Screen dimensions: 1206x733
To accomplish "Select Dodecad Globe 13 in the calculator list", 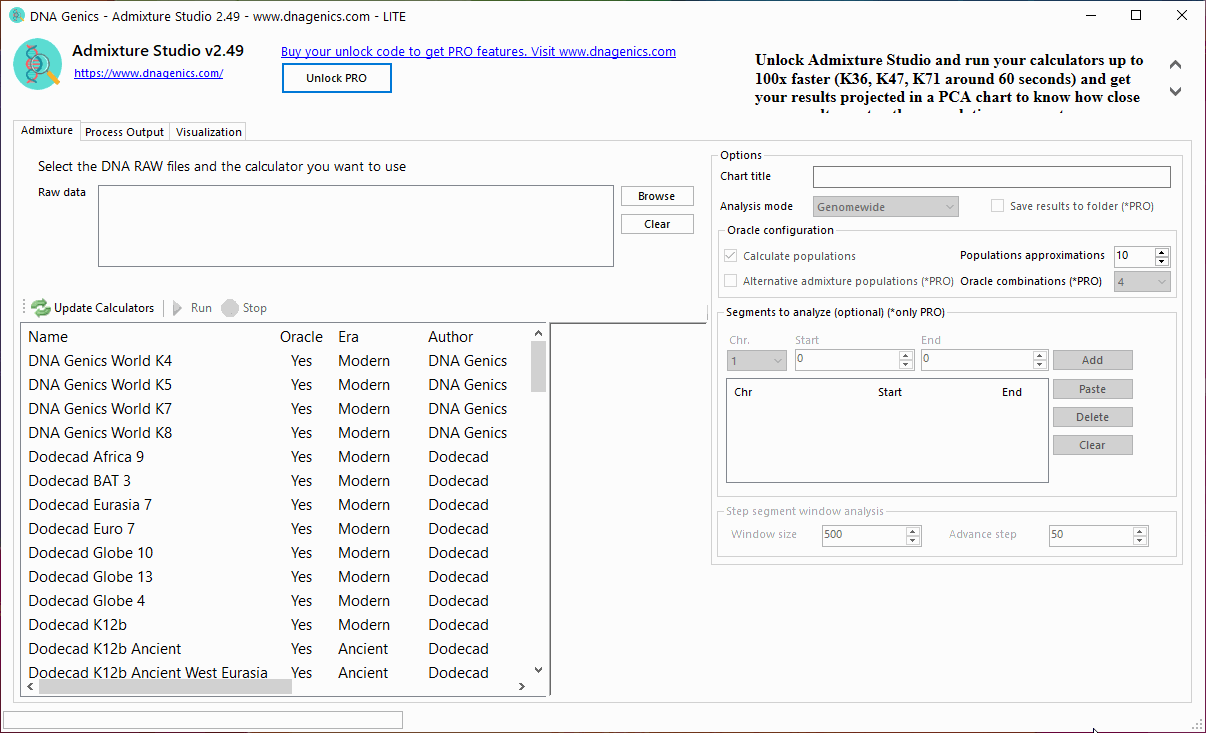I will click(x=90, y=576).
